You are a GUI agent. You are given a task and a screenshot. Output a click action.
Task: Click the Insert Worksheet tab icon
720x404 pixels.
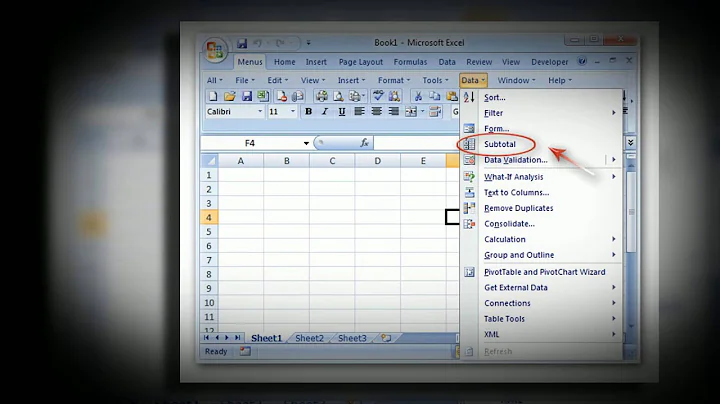[386, 338]
